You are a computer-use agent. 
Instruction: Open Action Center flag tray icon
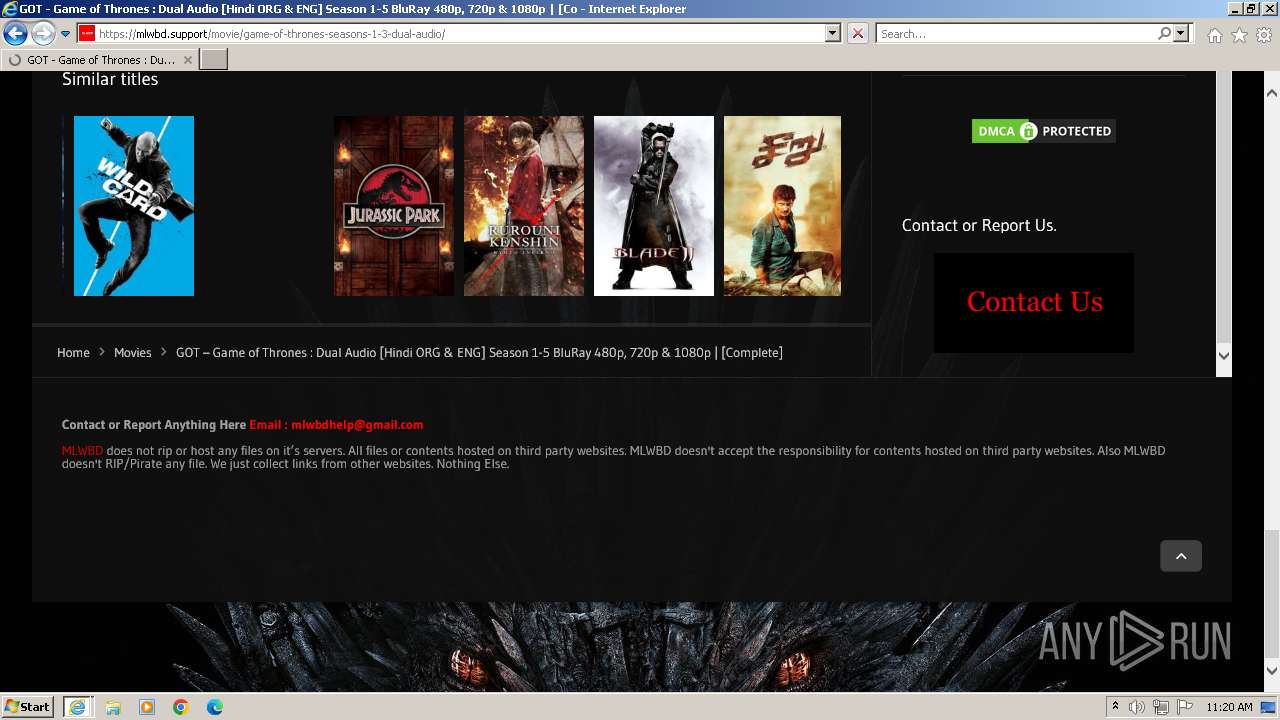tap(1184, 707)
